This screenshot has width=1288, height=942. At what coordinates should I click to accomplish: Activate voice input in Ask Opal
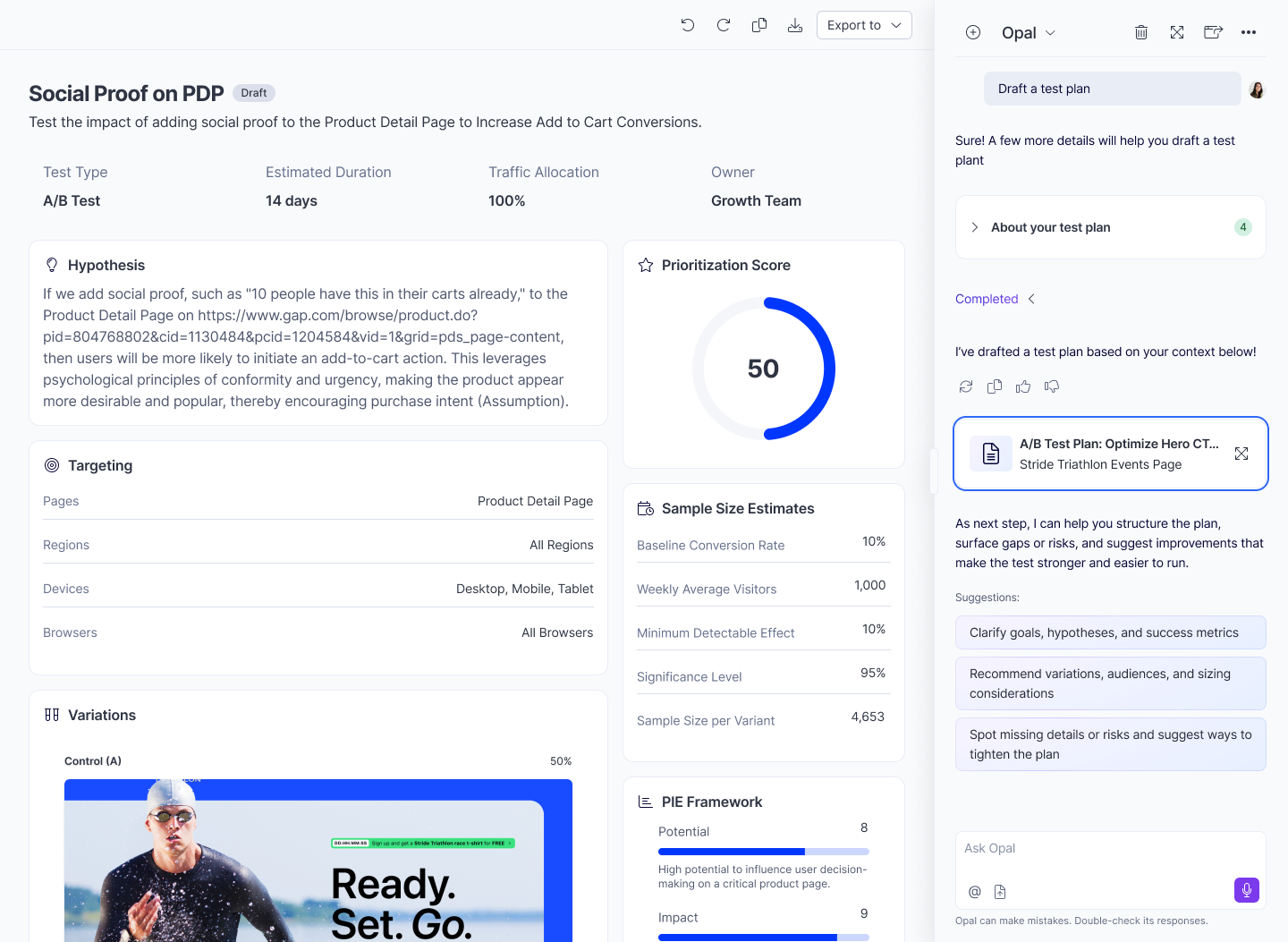pyautogui.click(x=1246, y=890)
